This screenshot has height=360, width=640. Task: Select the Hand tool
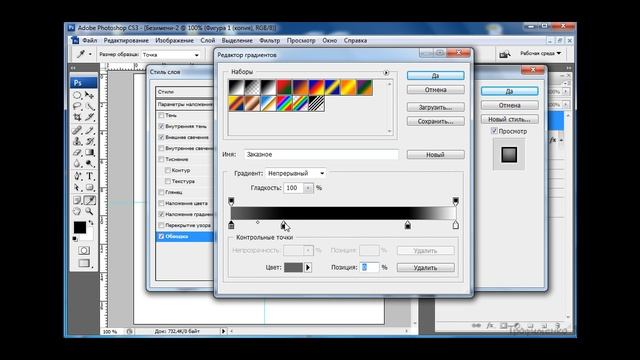(x=77, y=211)
